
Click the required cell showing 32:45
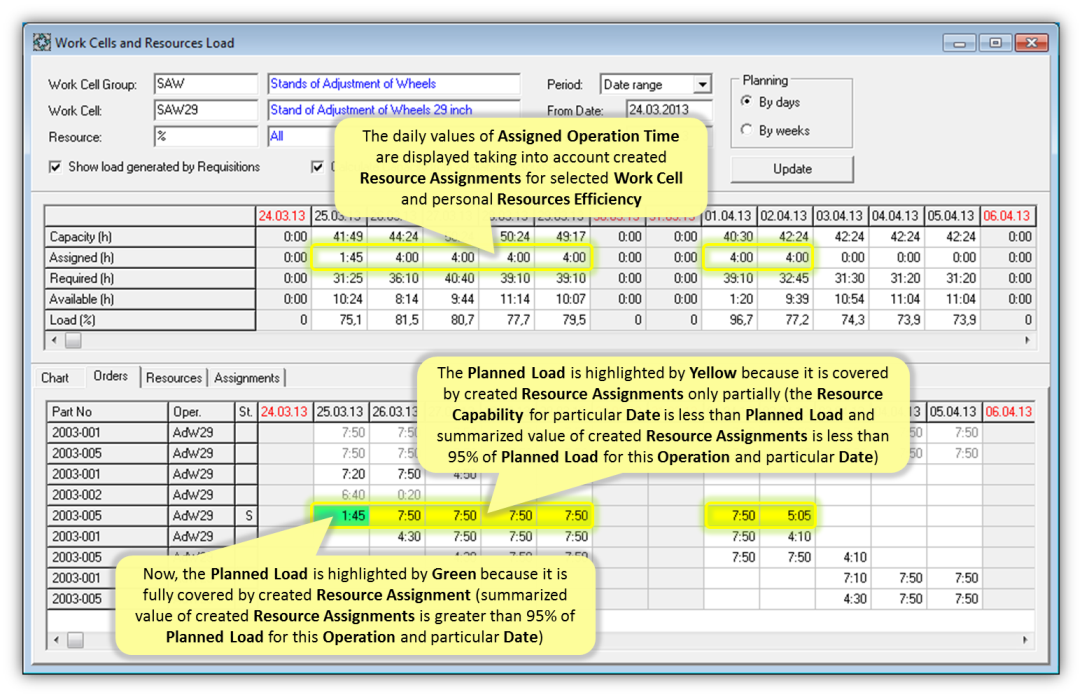pos(785,278)
